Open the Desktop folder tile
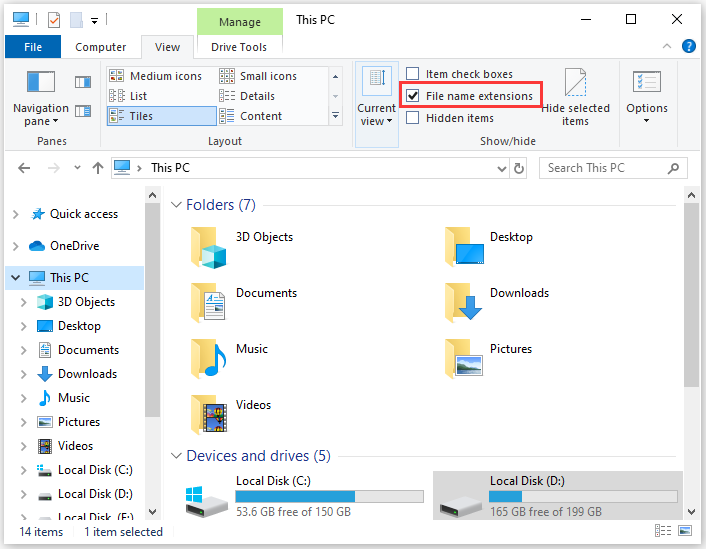706x549 pixels. tap(489, 247)
